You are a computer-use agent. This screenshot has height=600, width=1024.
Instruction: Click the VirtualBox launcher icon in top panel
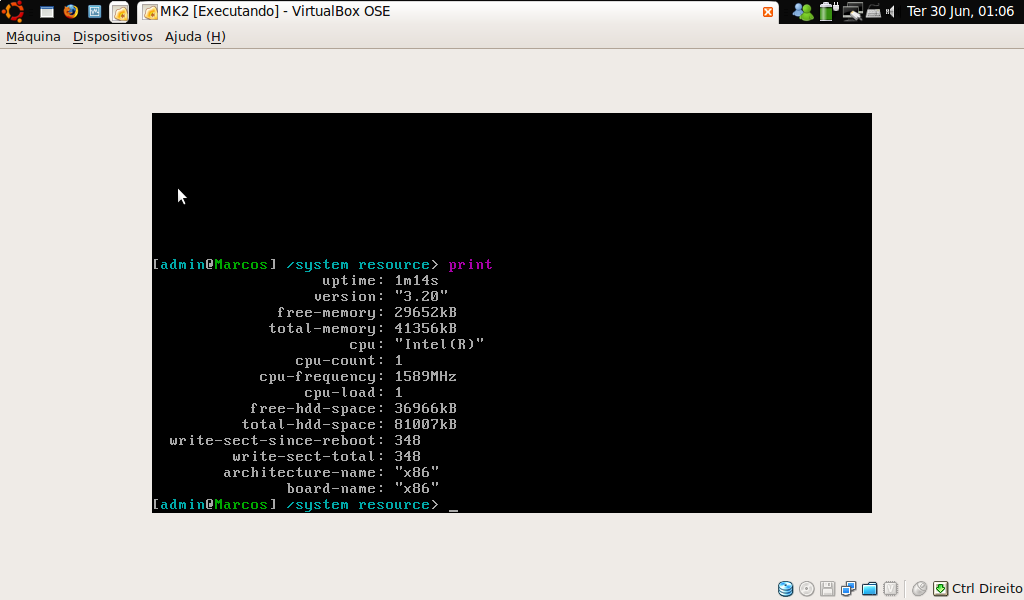[x=120, y=12]
